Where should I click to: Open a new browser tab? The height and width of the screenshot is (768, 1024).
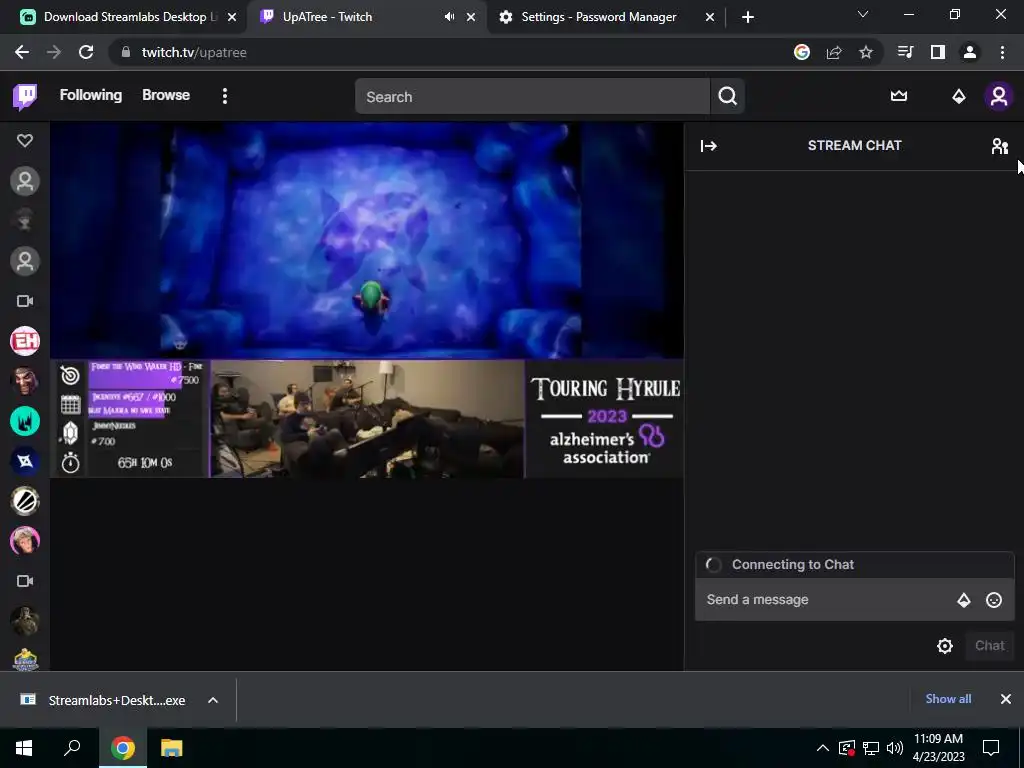pyautogui.click(x=748, y=17)
